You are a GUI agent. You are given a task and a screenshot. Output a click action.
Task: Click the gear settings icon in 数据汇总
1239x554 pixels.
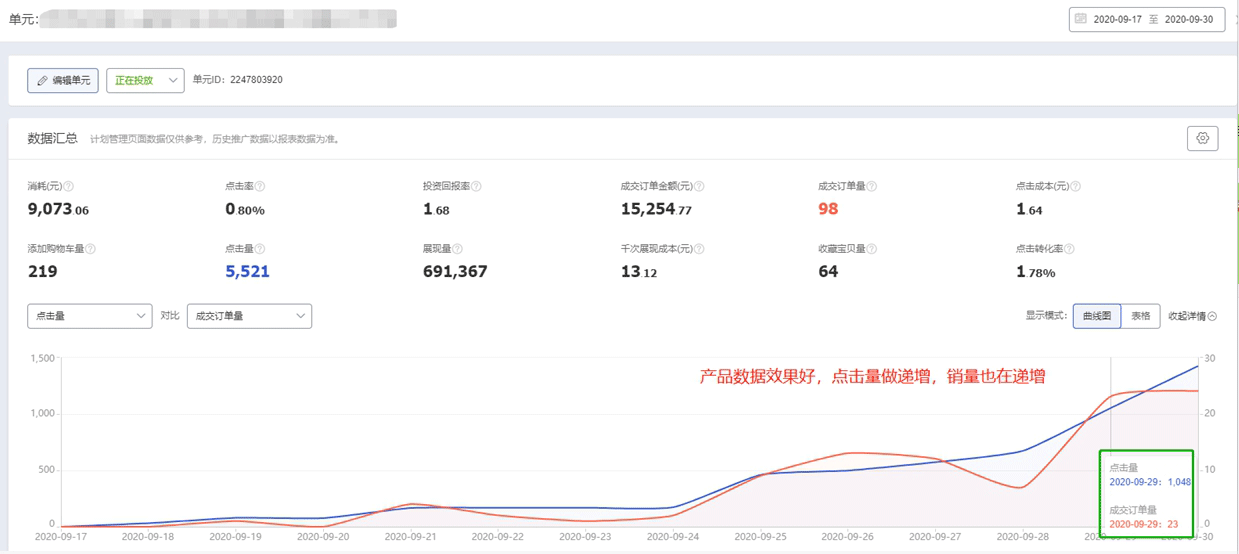(1202, 139)
